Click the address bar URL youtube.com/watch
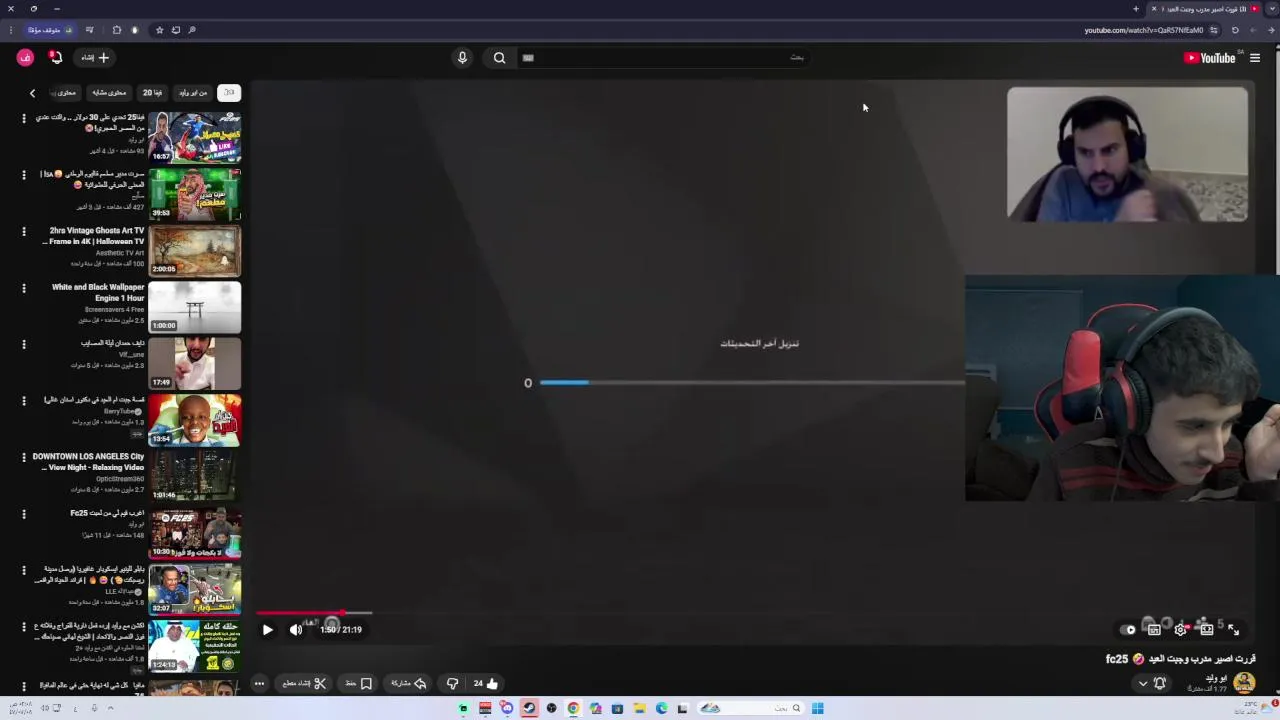Image resolution: width=1280 pixels, height=720 pixels. tap(1144, 30)
